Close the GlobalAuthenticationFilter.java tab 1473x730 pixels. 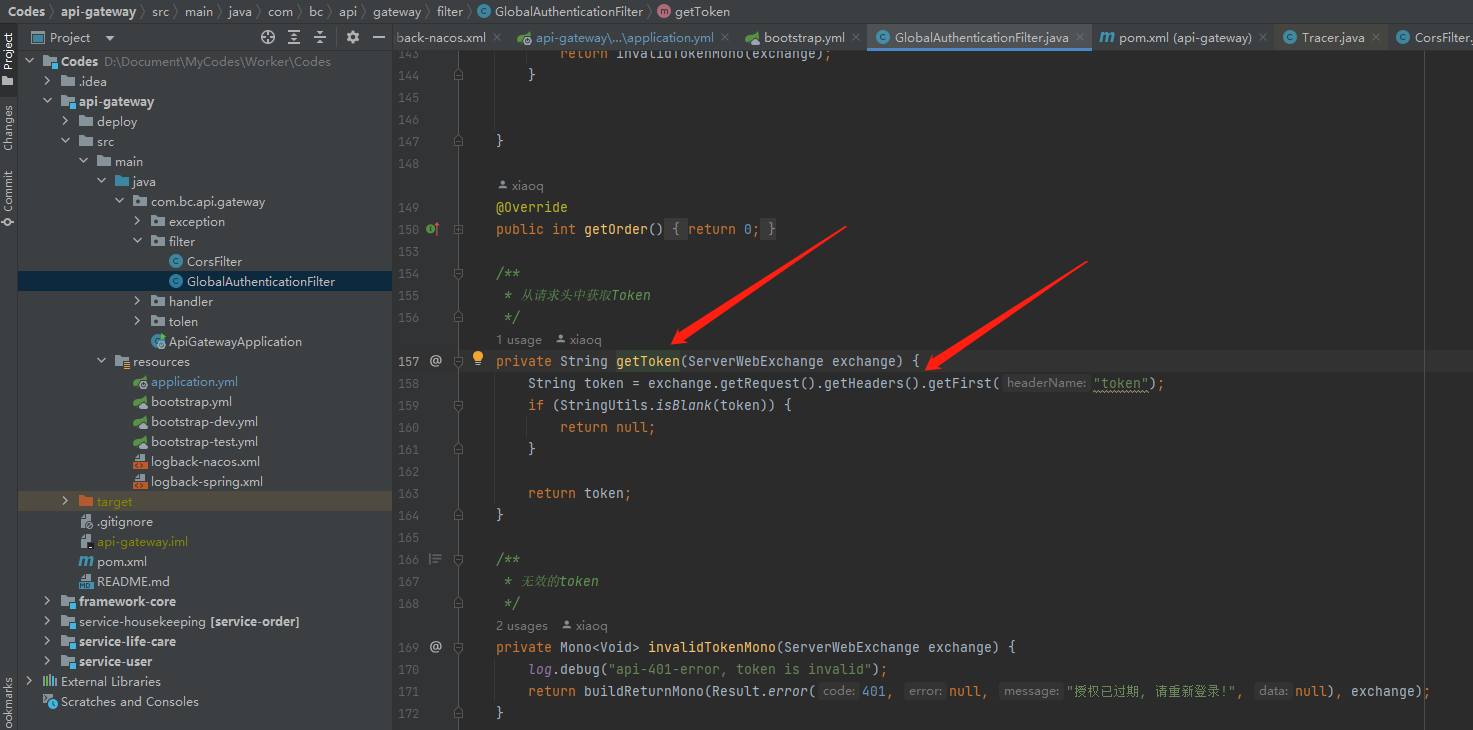pos(1081,38)
